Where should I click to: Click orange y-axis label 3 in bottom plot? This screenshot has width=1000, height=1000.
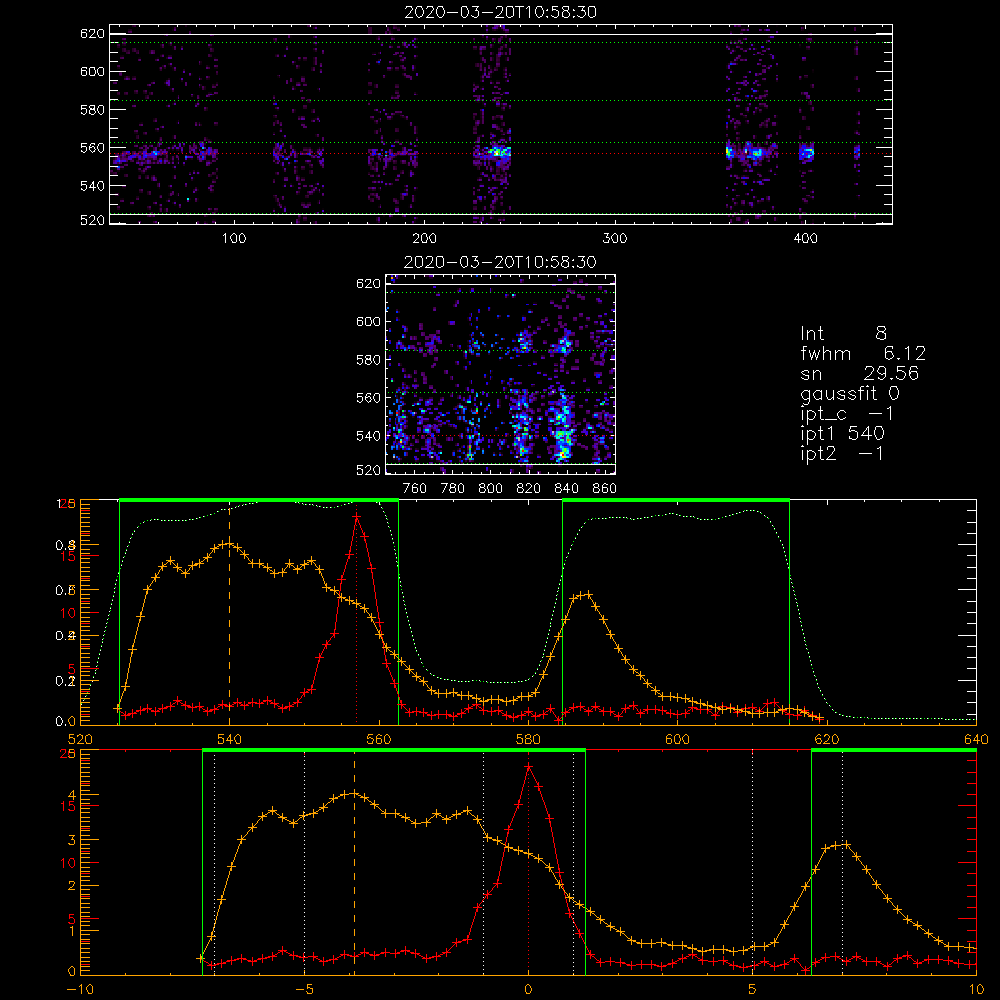(x=71, y=840)
